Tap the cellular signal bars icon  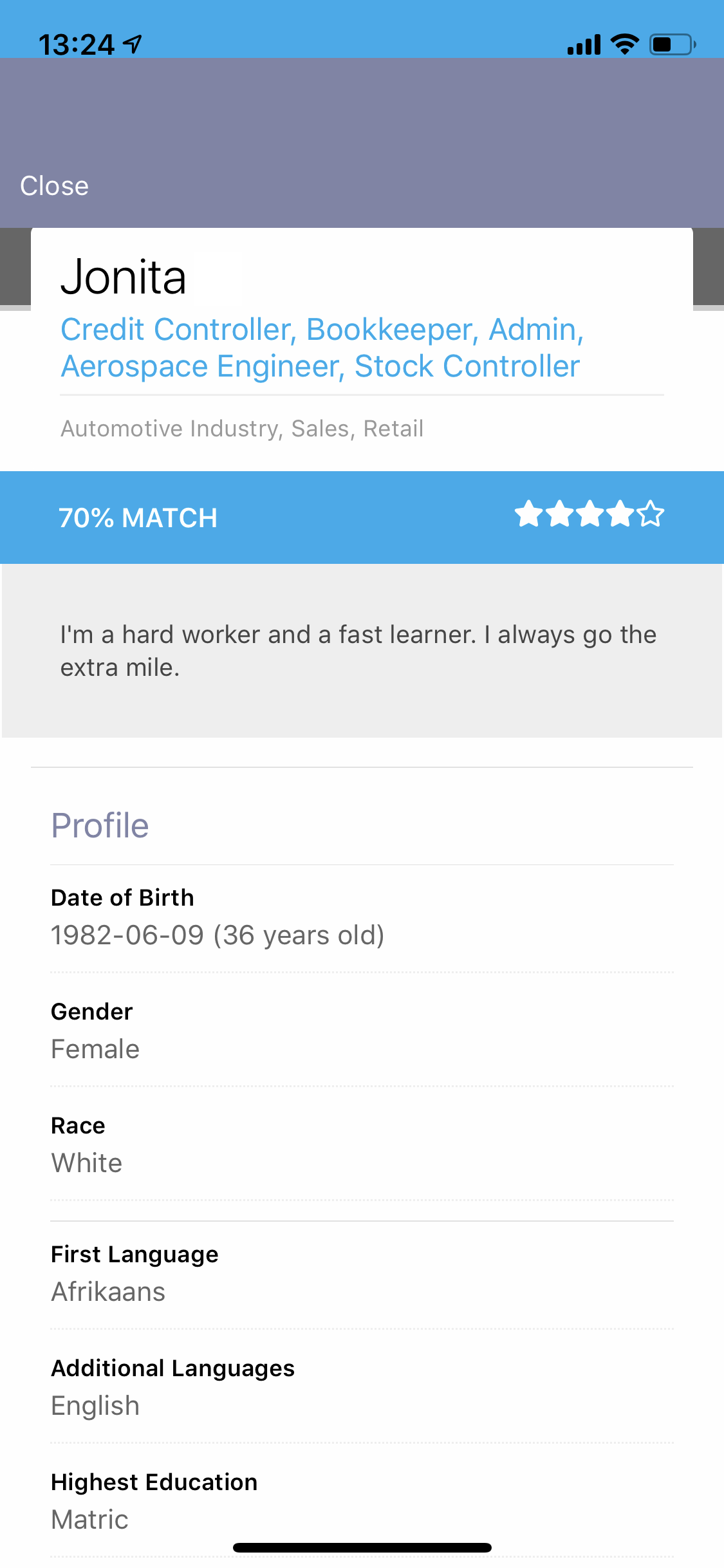click(x=584, y=45)
